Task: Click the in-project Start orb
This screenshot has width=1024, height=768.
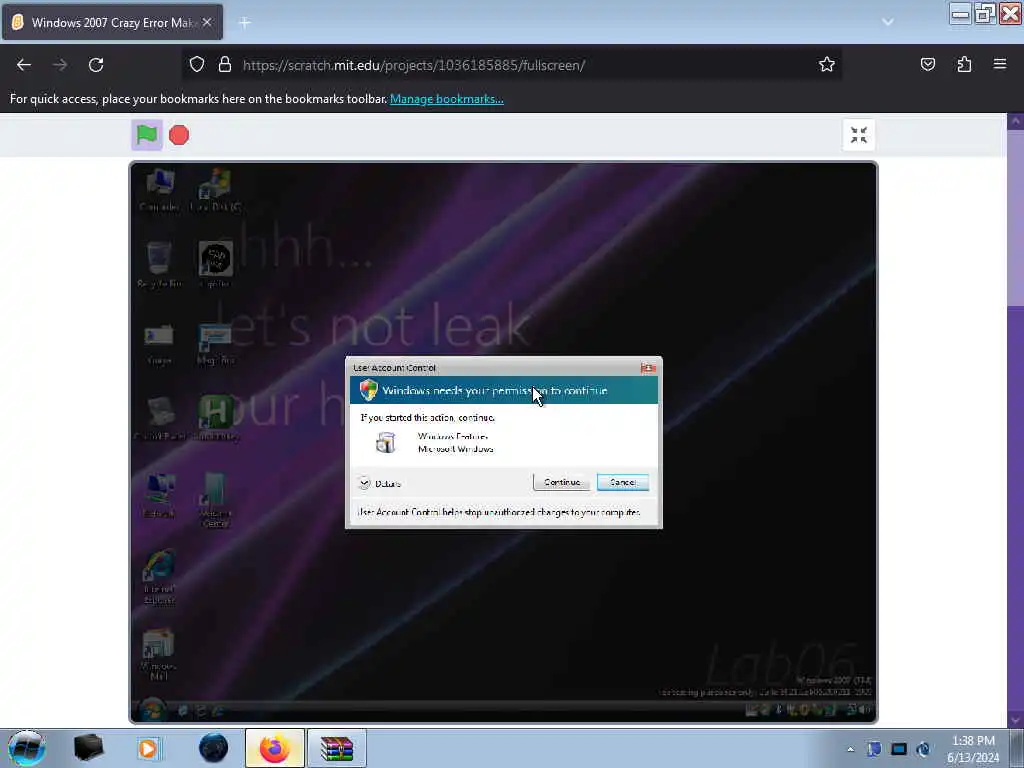Action: [152, 709]
